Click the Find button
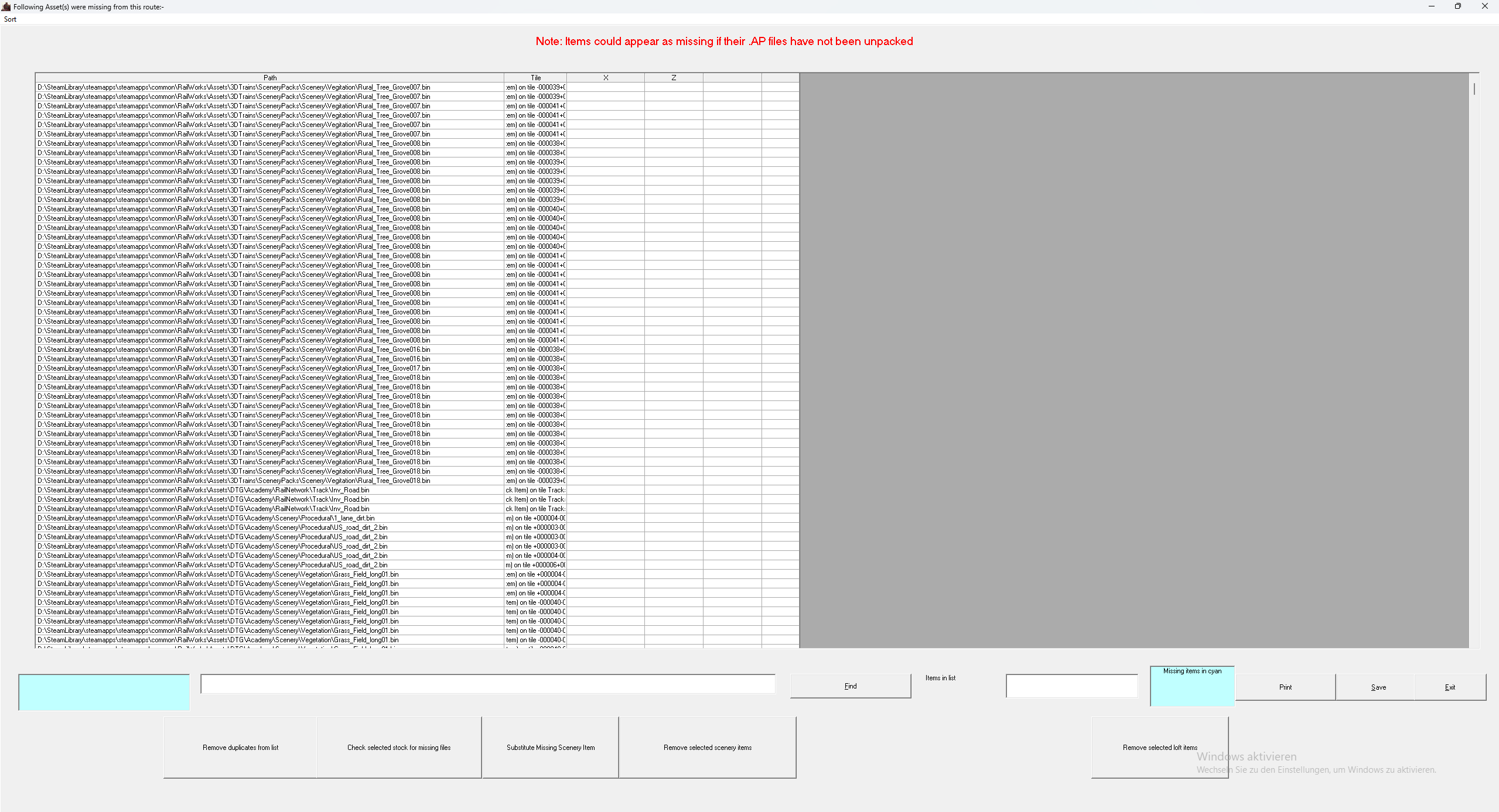The height and width of the screenshot is (812, 1499). 850,686
